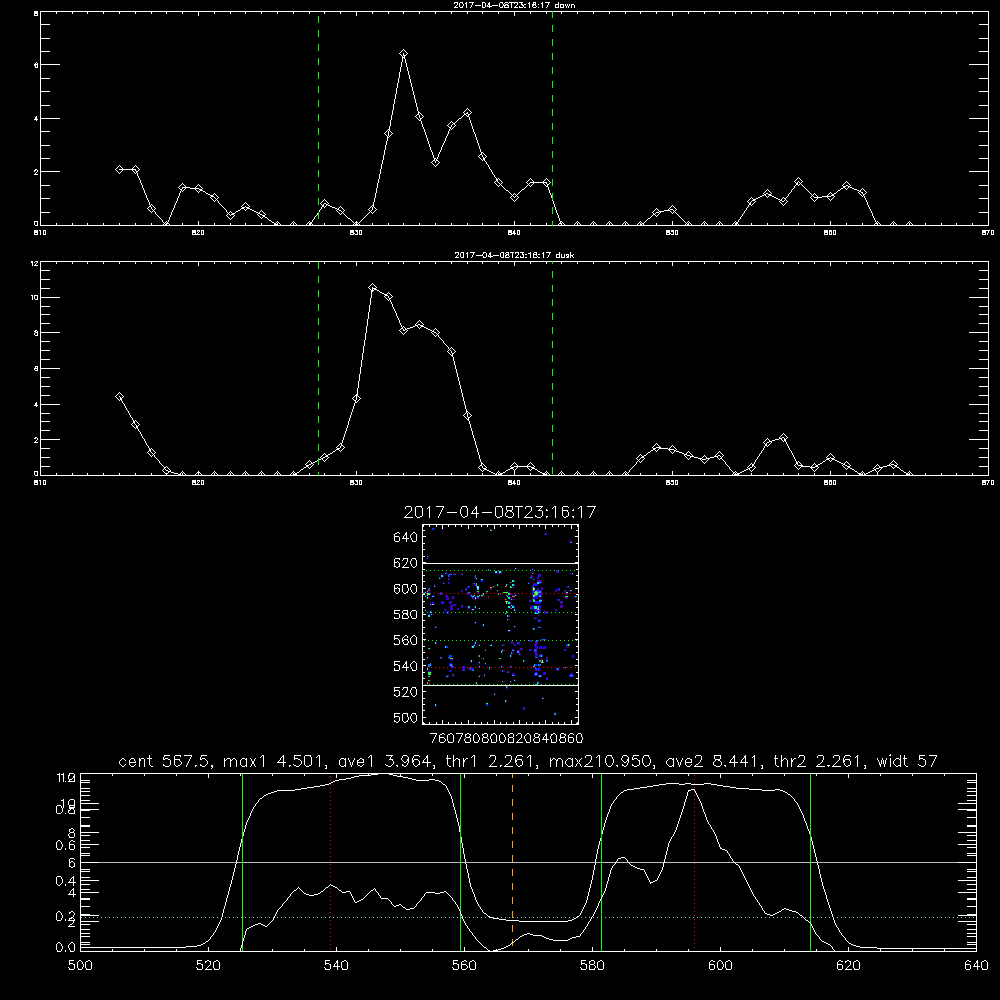Select the 'ave2 8.441' value in bottom title
This screenshot has width=1000, height=1000.
714,761
